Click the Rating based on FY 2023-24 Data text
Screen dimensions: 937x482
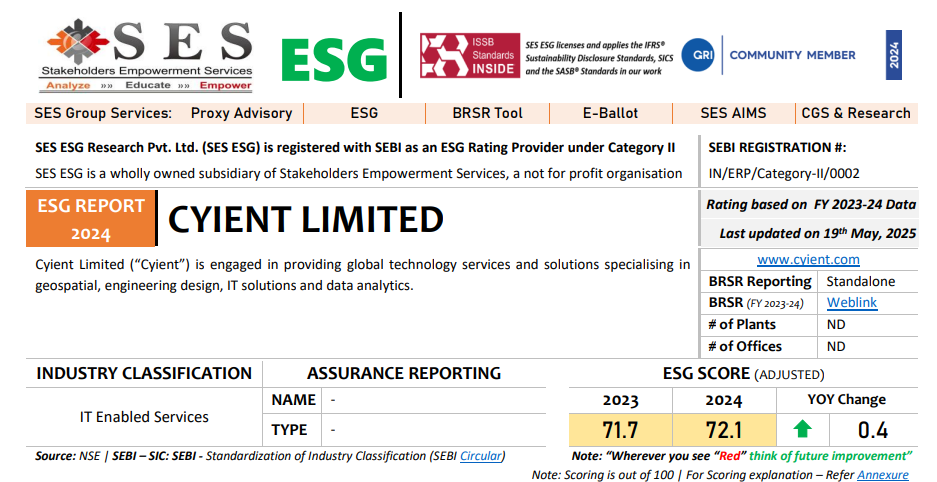(x=811, y=204)
